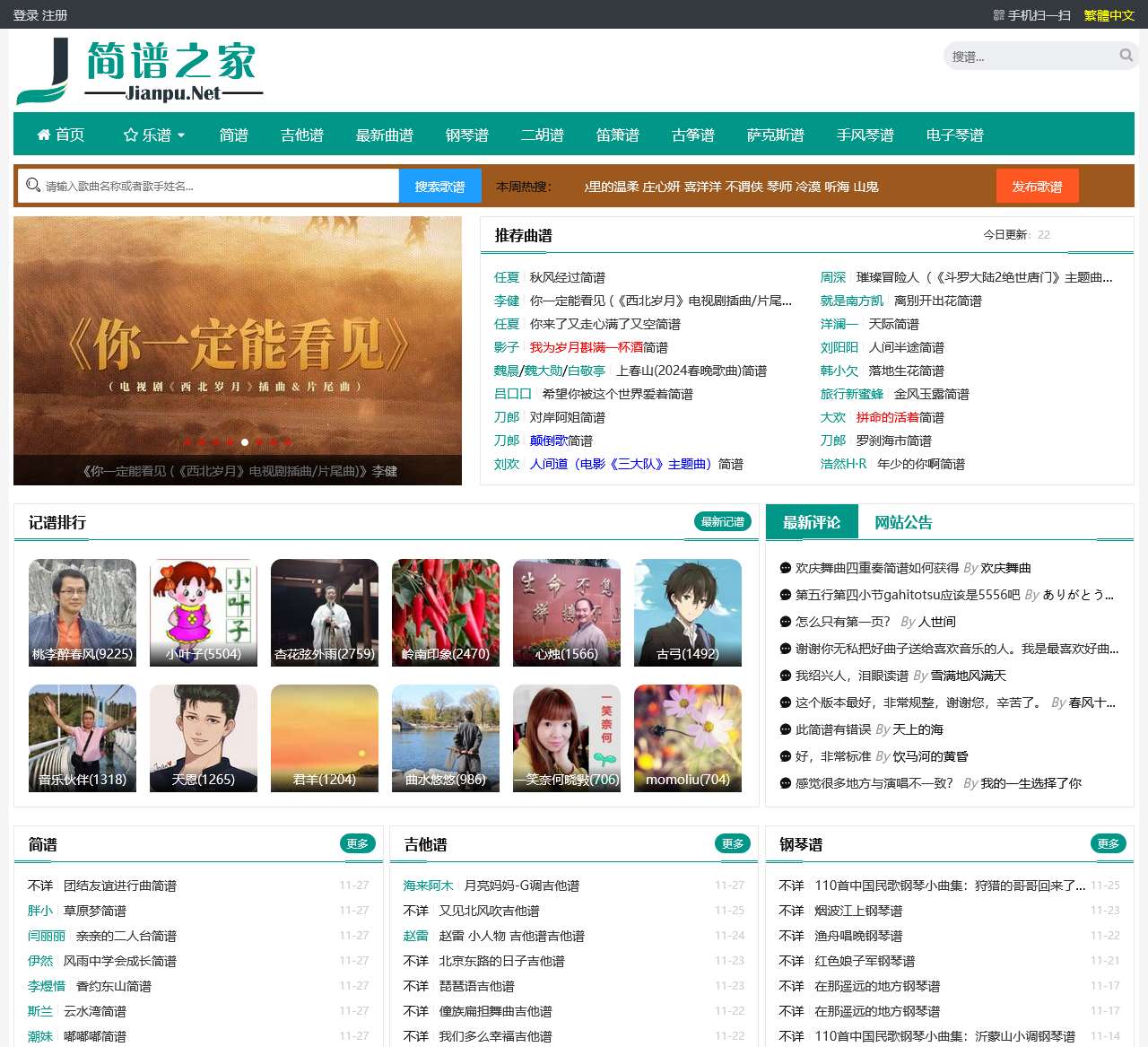Open the 萨克斯谱 navigation item

click(776, 135)
